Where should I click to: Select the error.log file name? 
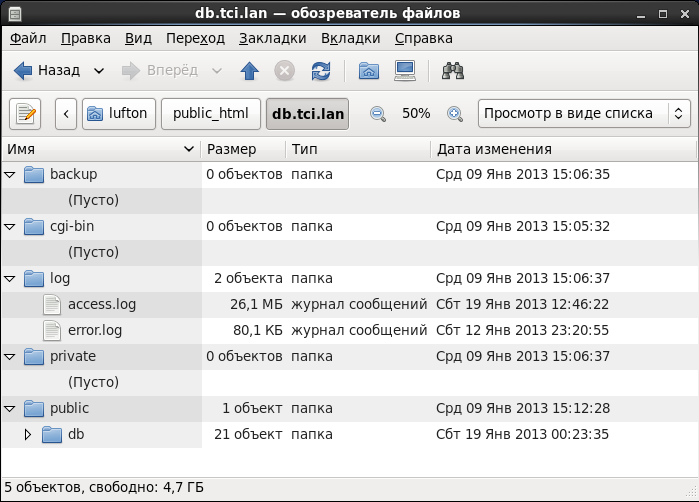95,330
